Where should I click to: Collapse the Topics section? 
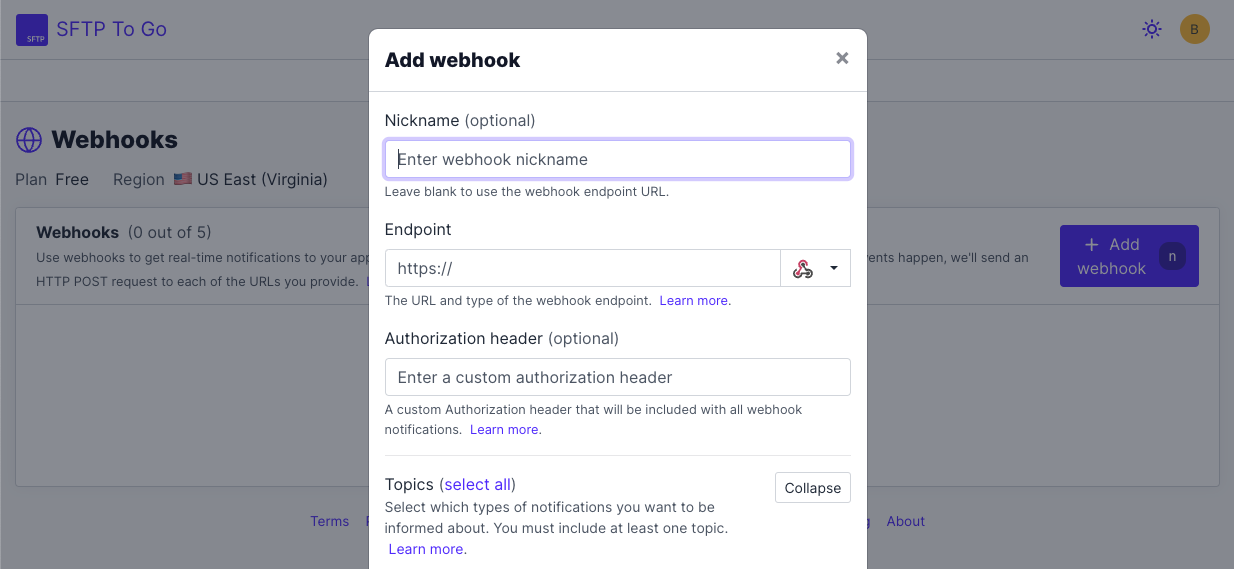coord(813,488)
